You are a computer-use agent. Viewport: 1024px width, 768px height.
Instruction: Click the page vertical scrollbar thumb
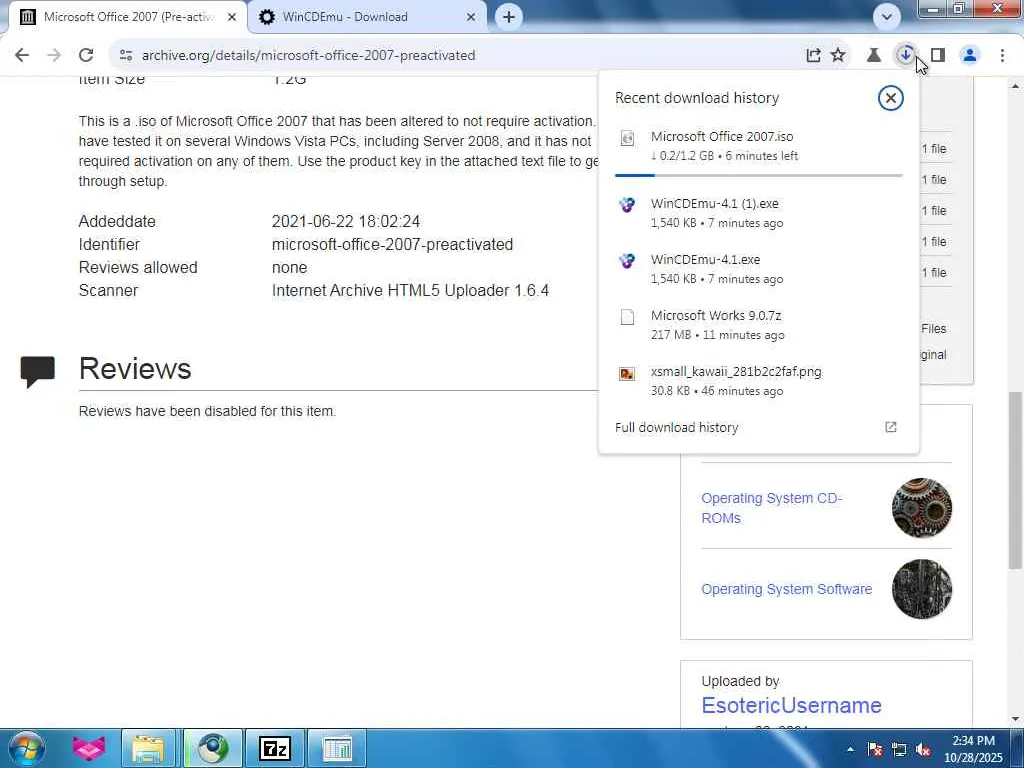tap(1015, 480)
